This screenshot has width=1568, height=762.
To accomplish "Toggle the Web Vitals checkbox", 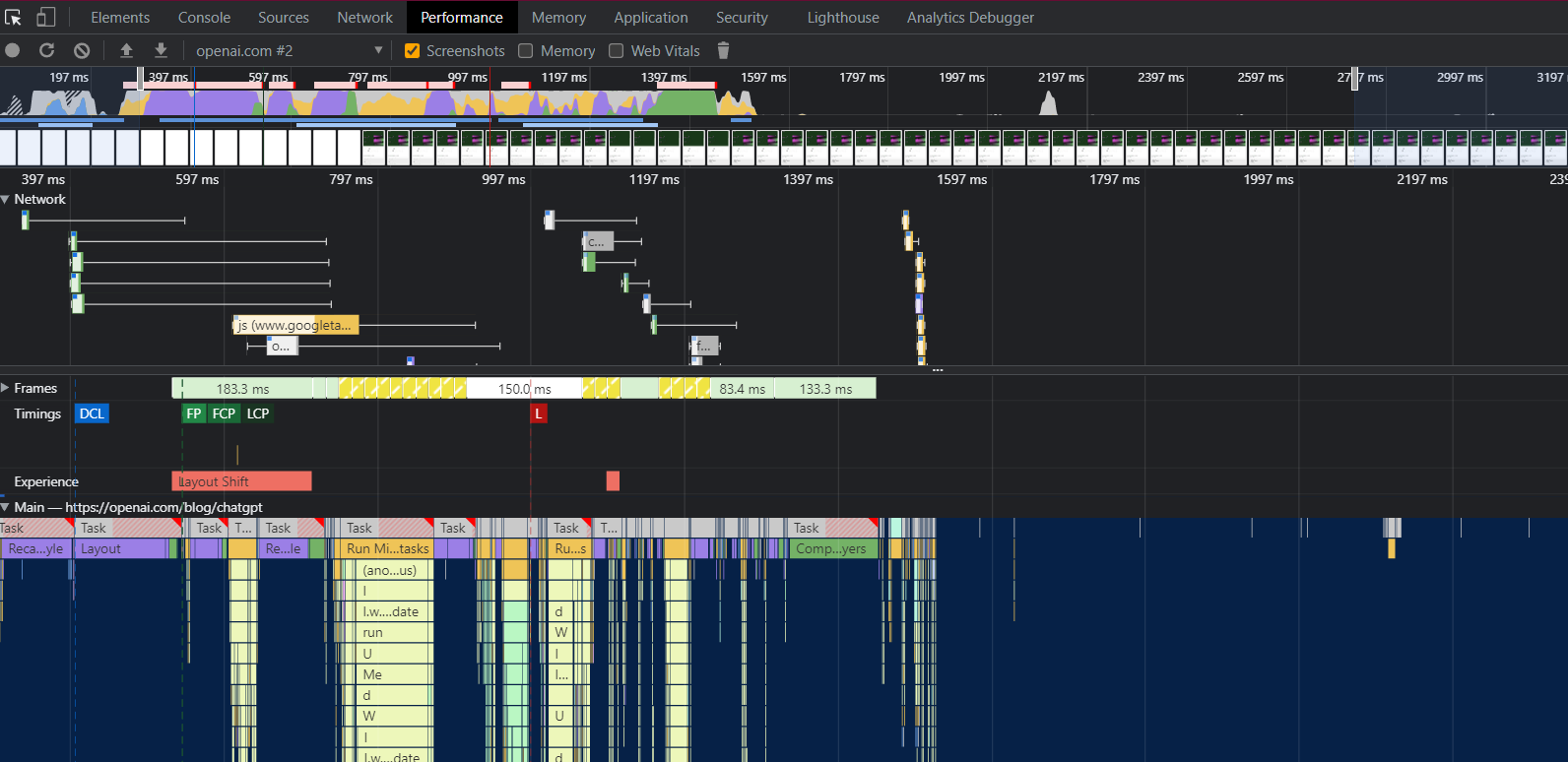I will pyautogui.click(x=616, y=50).
